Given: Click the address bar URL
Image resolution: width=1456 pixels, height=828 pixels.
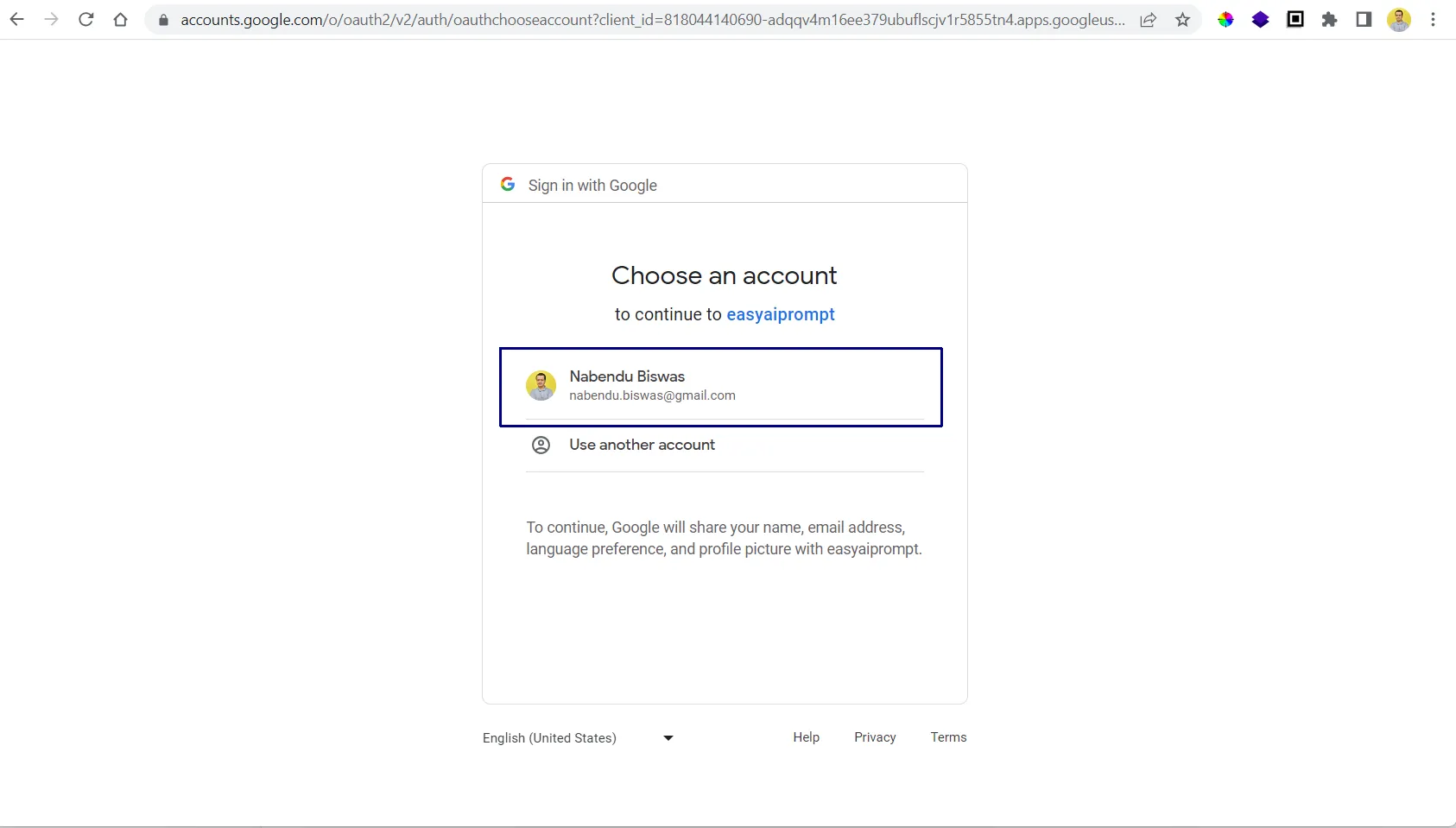Looking at the screenshot, I should point(653,20).
